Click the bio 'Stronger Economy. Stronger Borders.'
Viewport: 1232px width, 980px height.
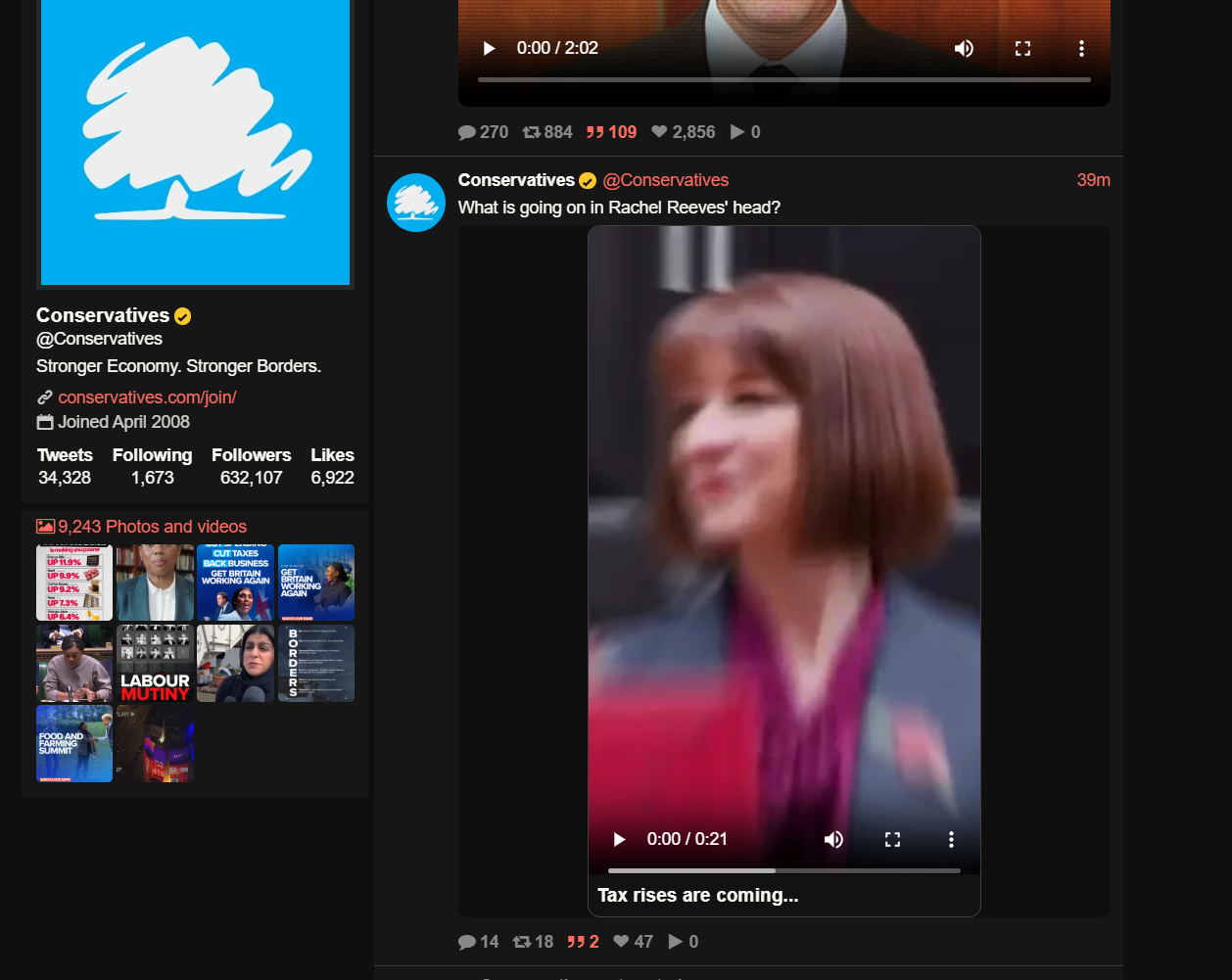tap(179, 366)
